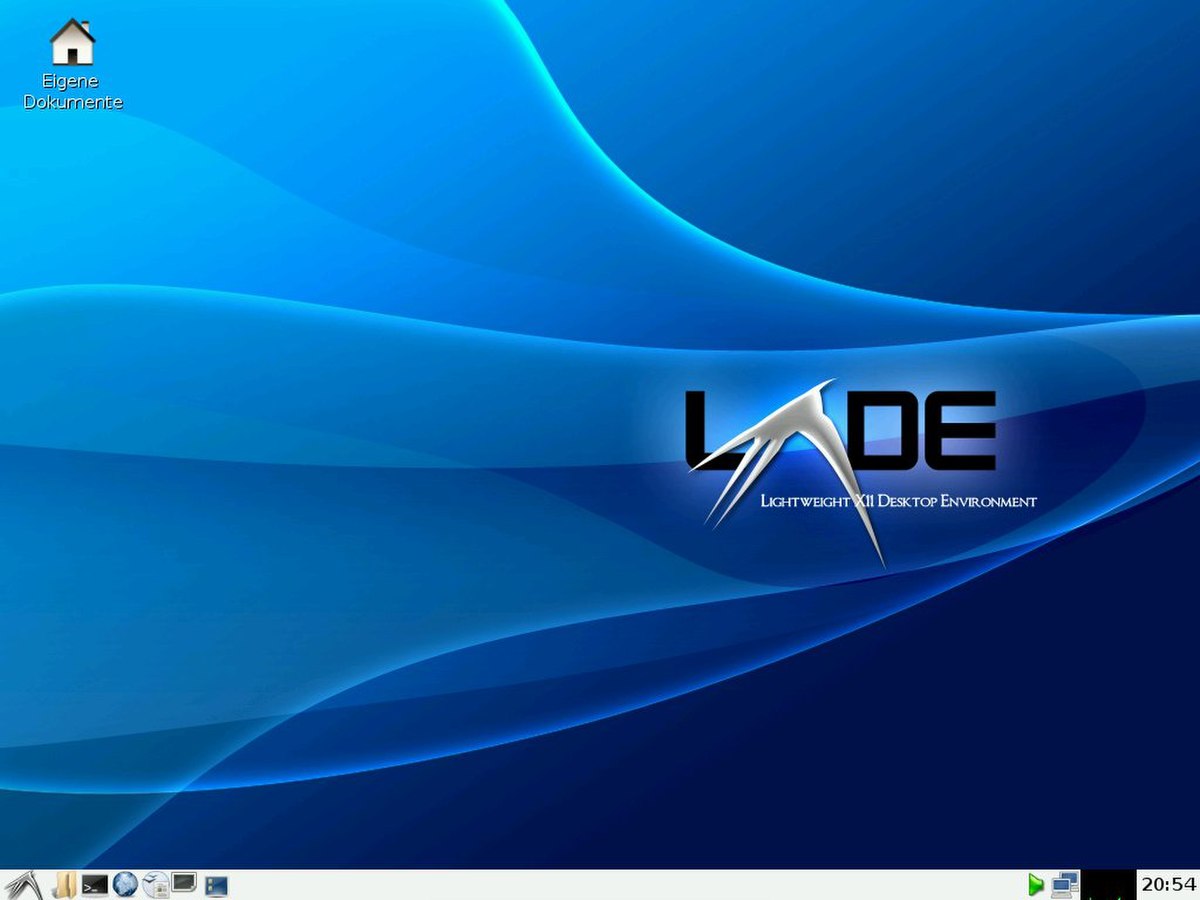The image size is (1200, 900).
Task: Click the empty taskbar window list area
Action: (x=627, y=885)
